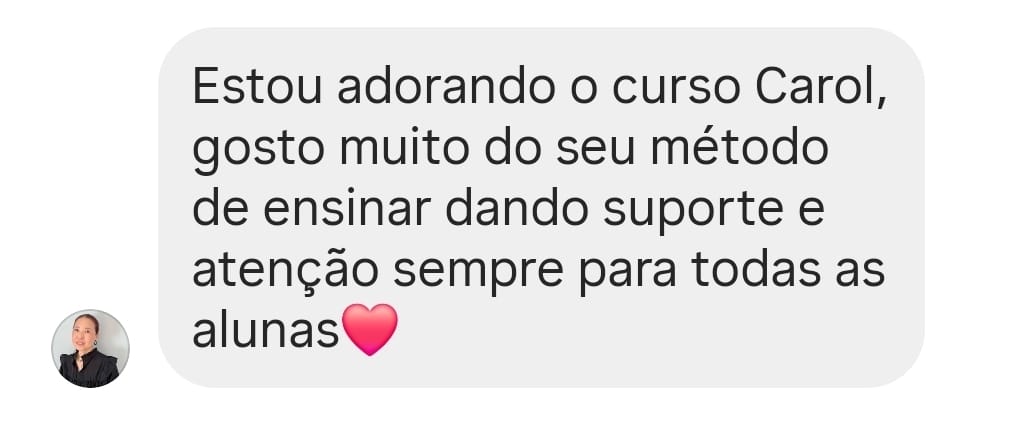The height and width of the screenshot is (428, 1031).
Task: Click the word "atenção" in the message
Action: pyautogui.click(x=285, y=271)
